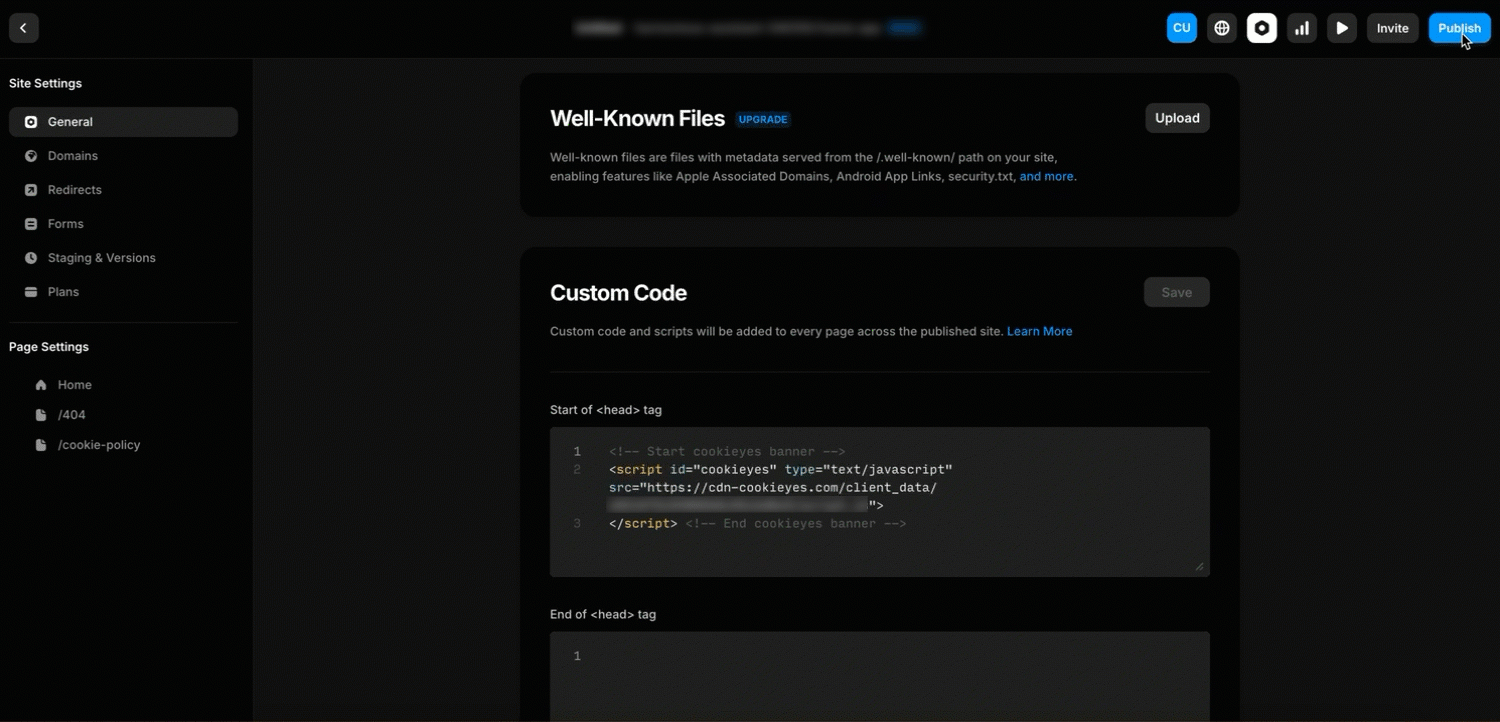The height and width of the screenshot is (722, 1500).
Task: Open Staging & Versions via the clock icon
Action: click(31, 257)
